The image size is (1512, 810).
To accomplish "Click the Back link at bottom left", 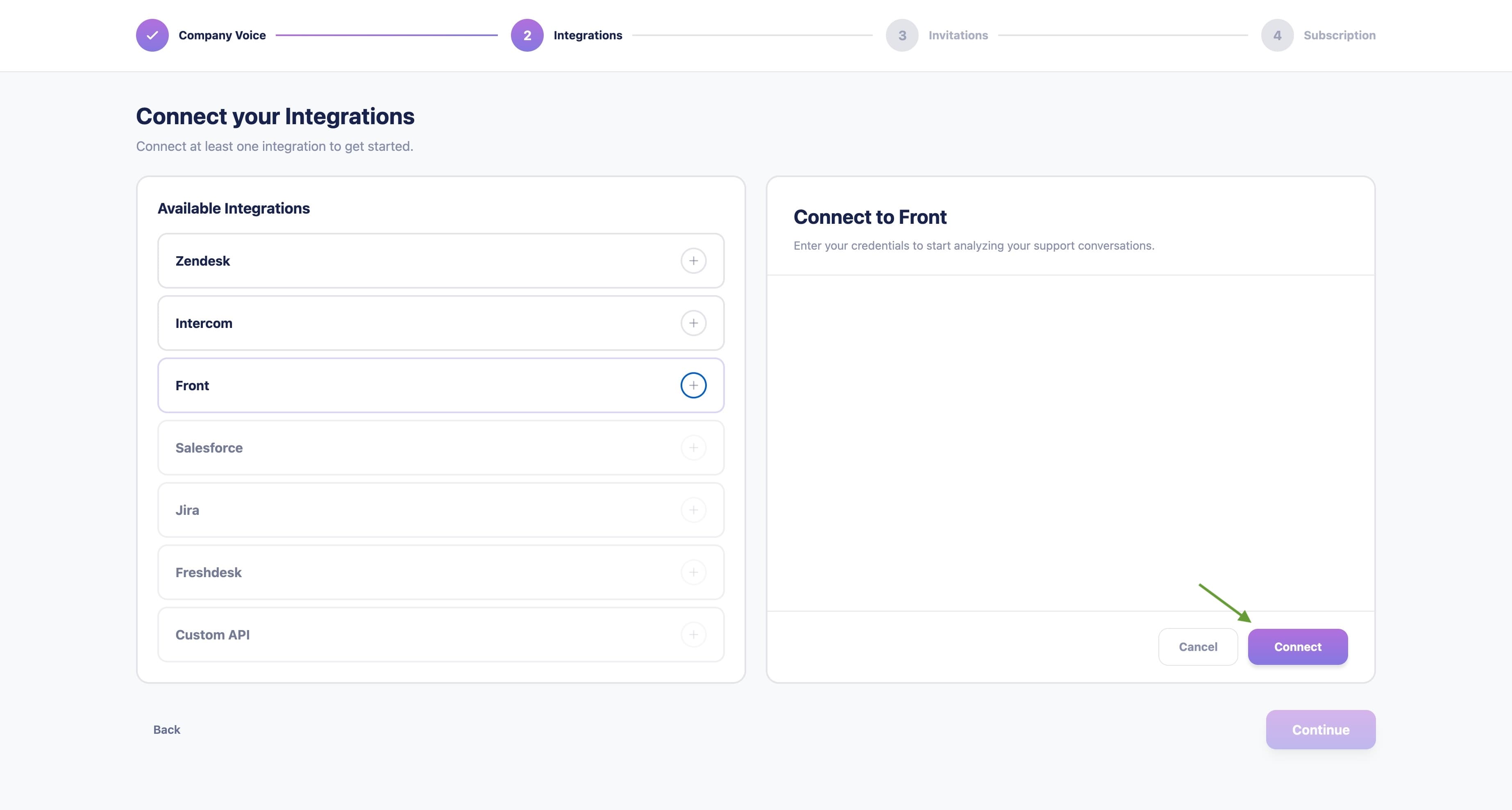I will point(166,730).
